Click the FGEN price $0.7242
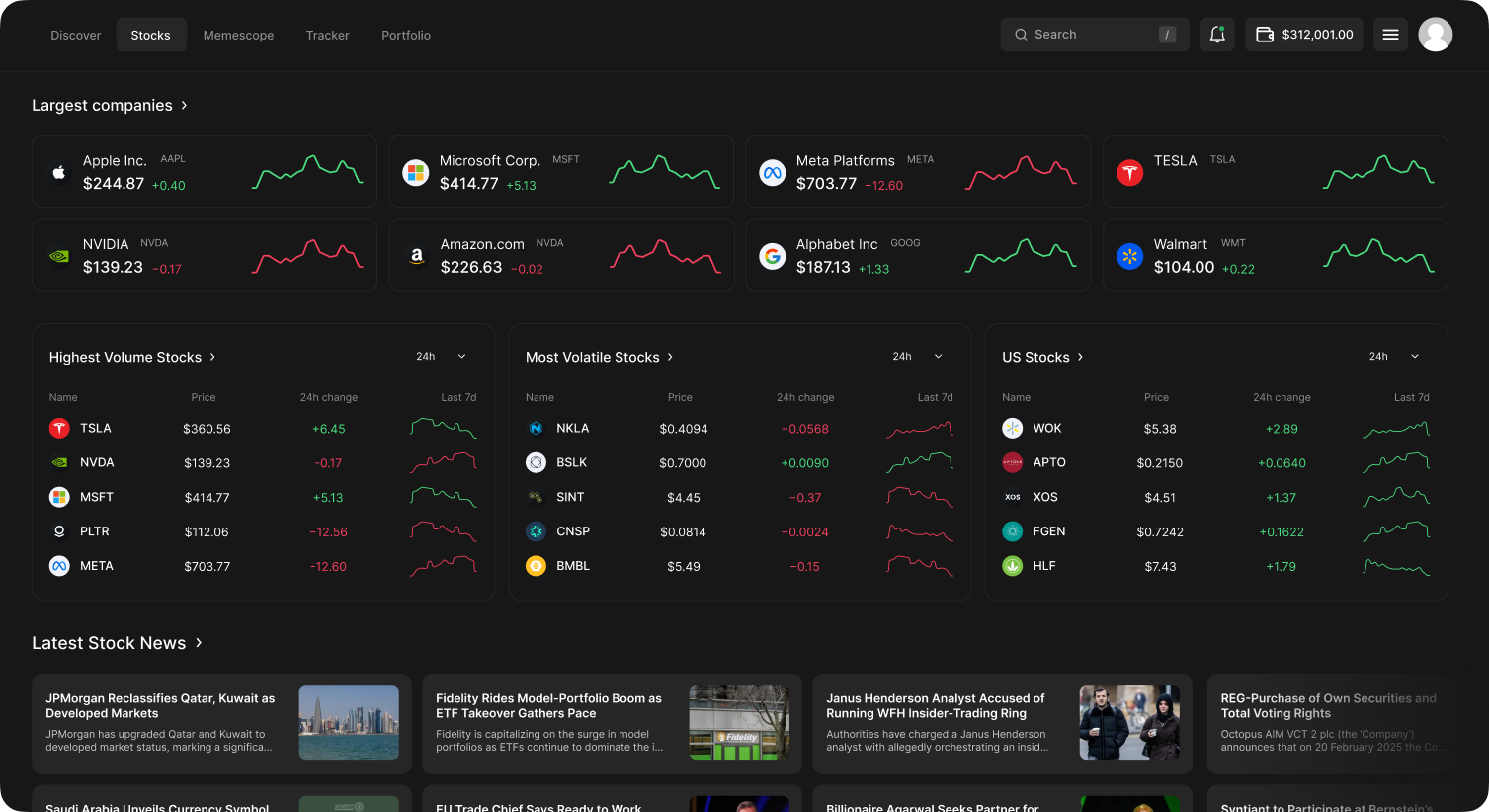1489x812 pixels. coord(1160,532)
